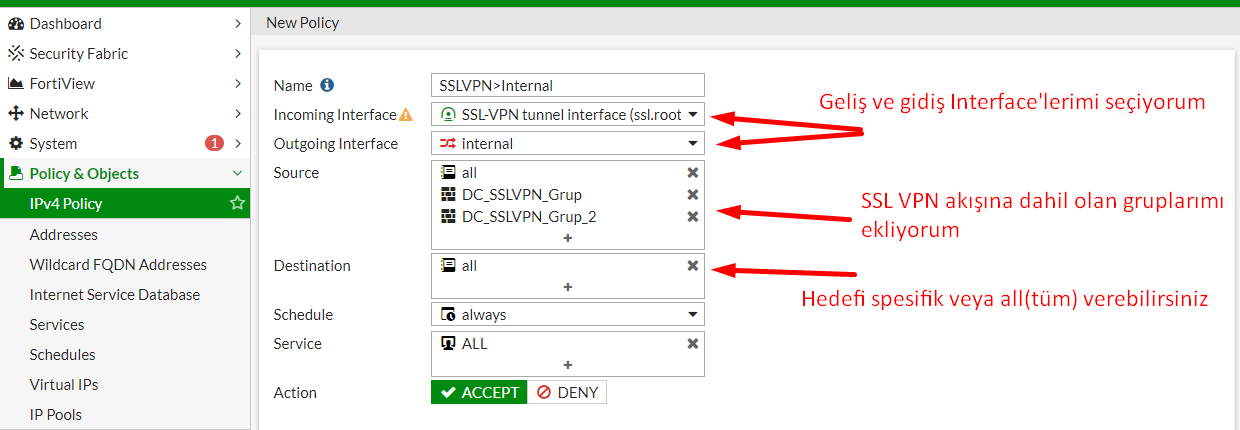Viewport: 1240px width, 430px height.
Task: Open the Addresses menu item
Action: click(x=64, y=235)
